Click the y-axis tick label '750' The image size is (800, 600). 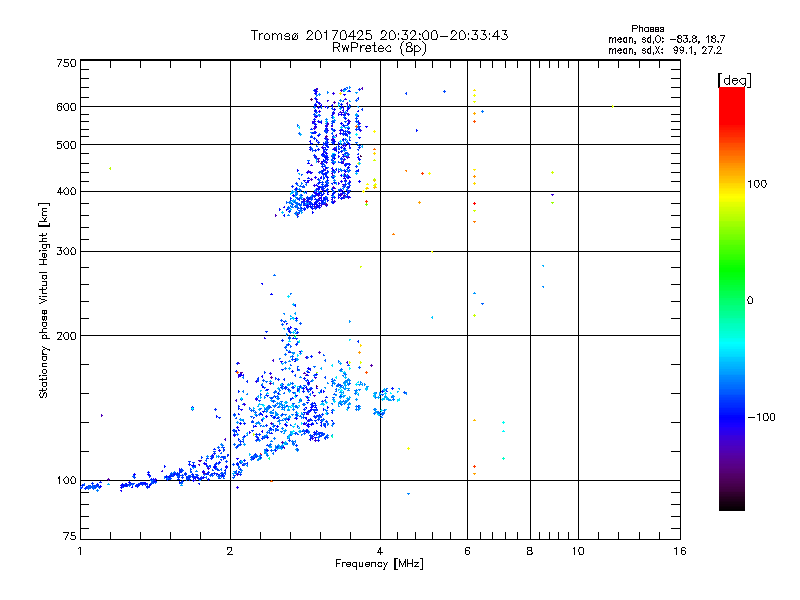(66, 63)
